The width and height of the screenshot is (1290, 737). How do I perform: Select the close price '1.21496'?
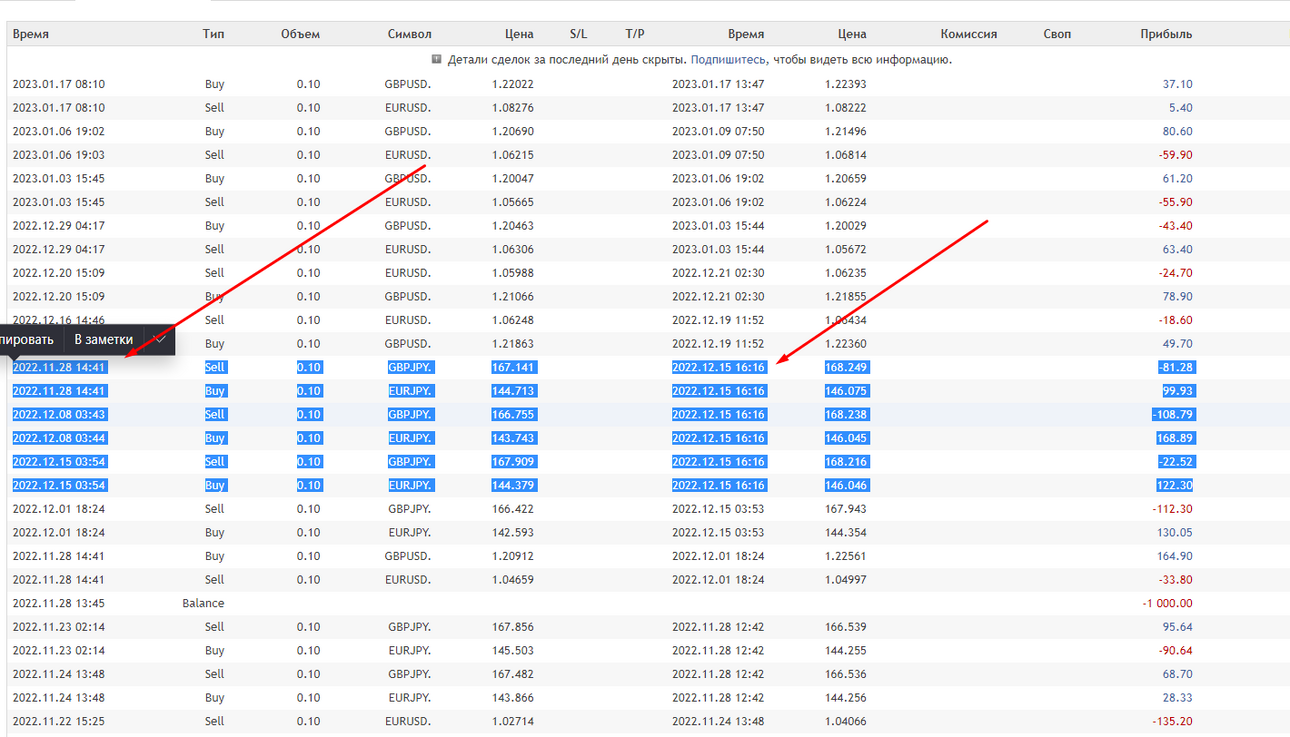click(846, 131)
